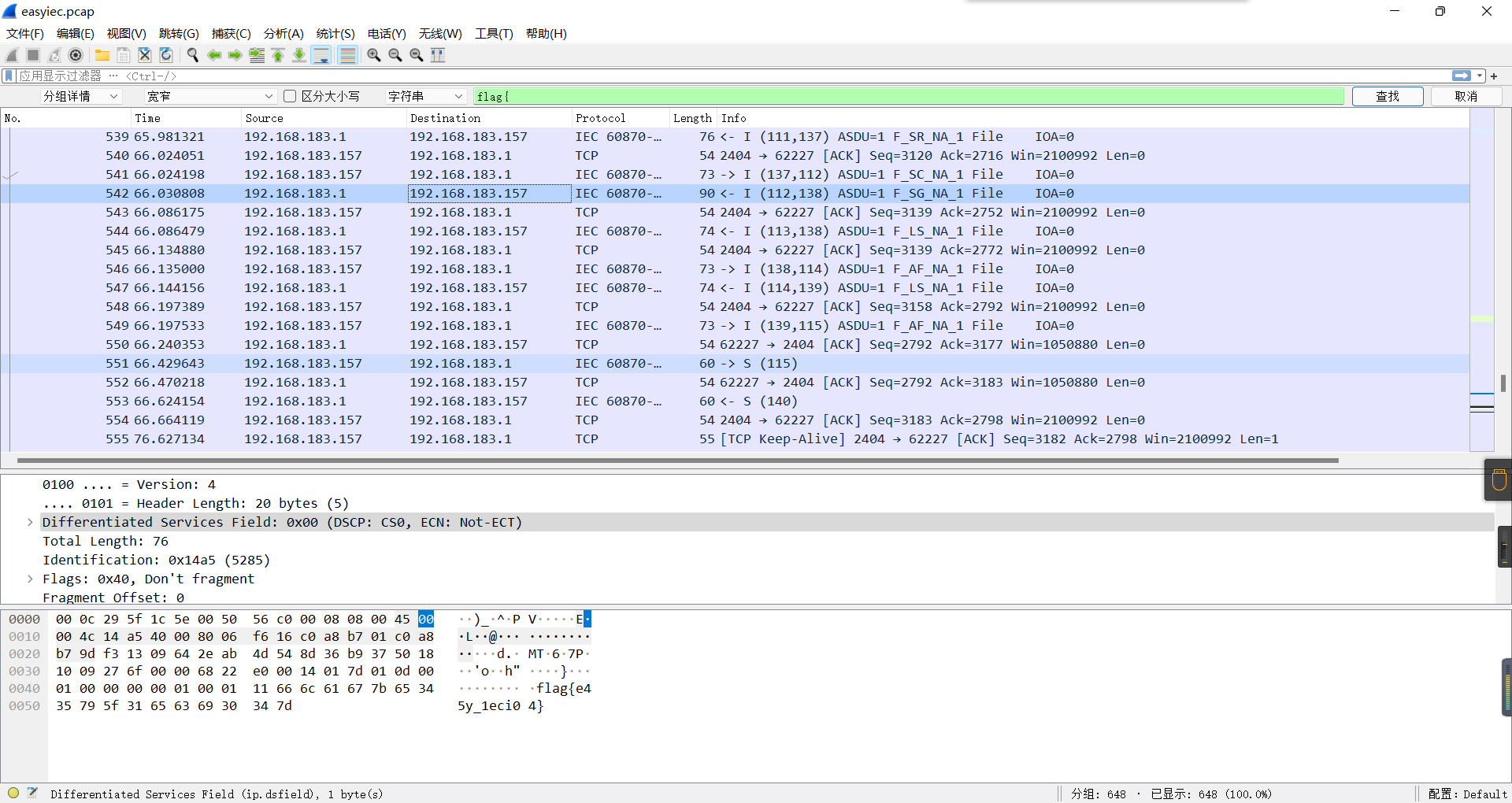Apply display filter arrow button
The image size is (1512, 803).
pos(1462,76)
